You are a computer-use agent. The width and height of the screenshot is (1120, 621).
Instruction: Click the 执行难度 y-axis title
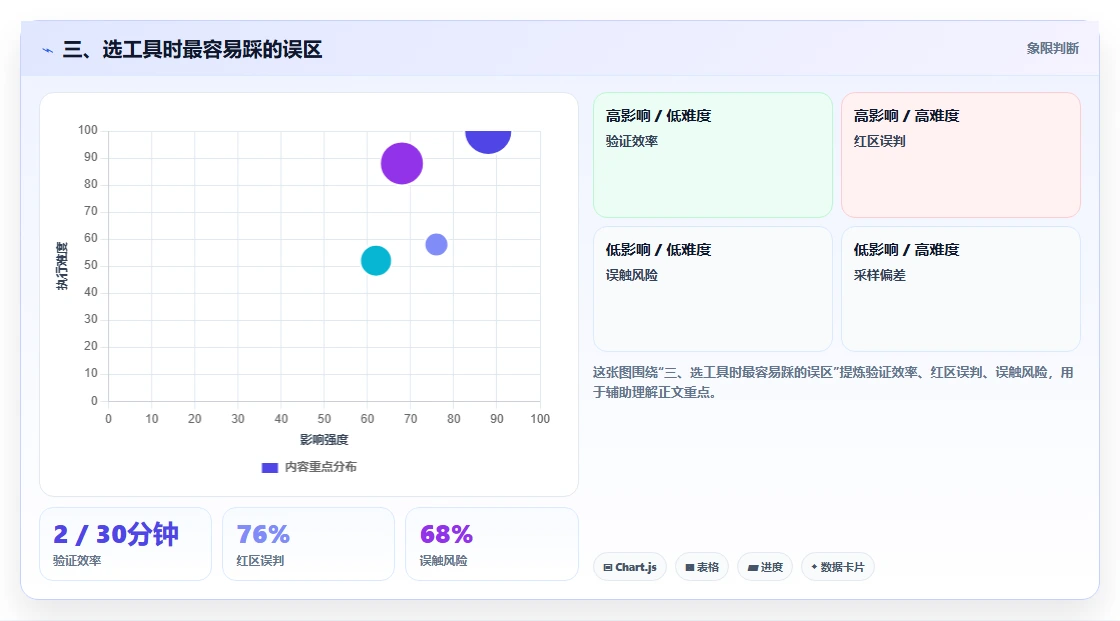click(62, 266)
